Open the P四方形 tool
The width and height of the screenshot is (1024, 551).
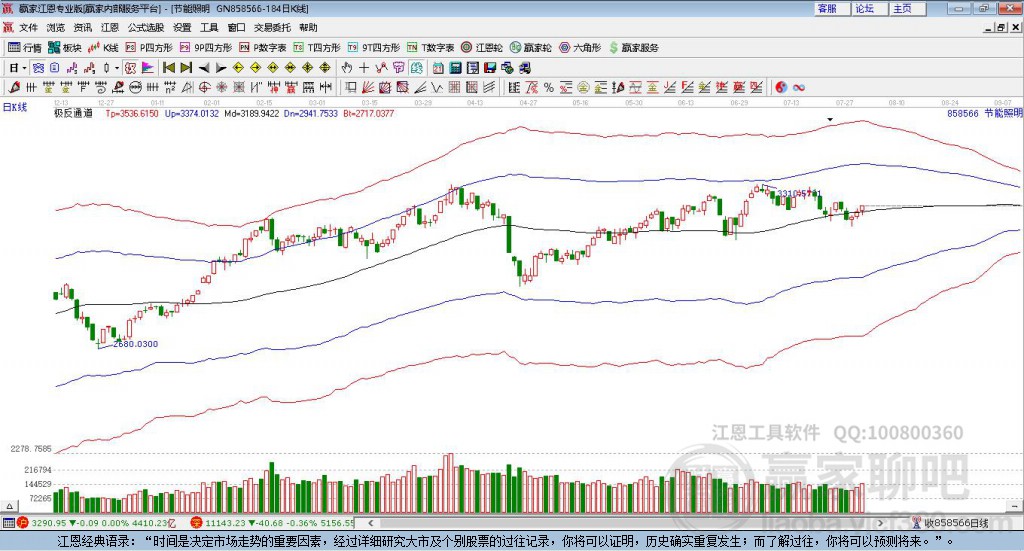(149, 48)
